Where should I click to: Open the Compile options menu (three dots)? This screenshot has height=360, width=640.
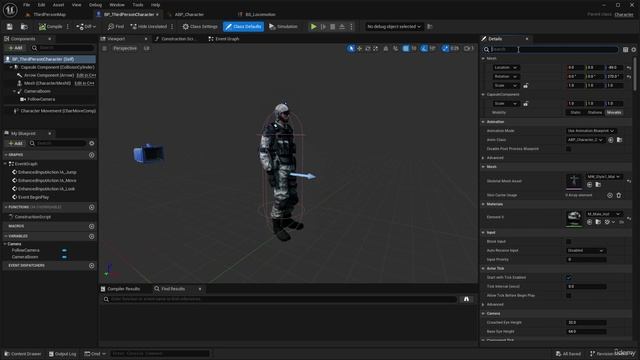tap(68, 27)
